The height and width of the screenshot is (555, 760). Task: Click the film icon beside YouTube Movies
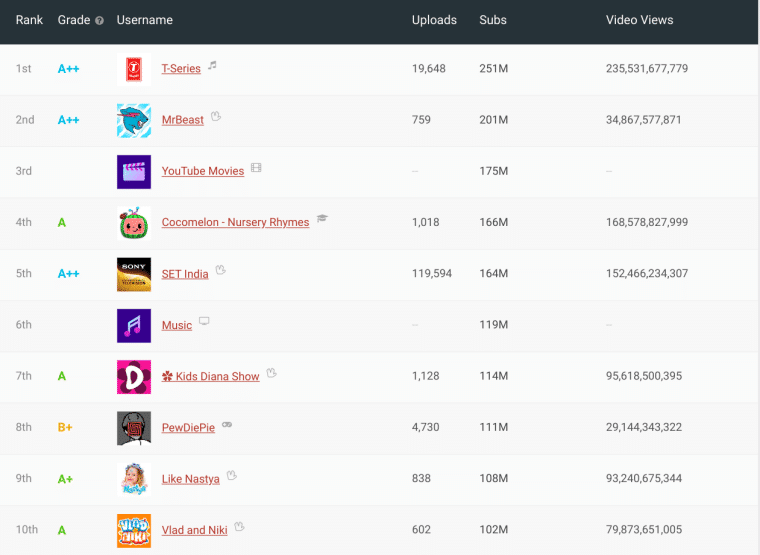coord(256,168)
